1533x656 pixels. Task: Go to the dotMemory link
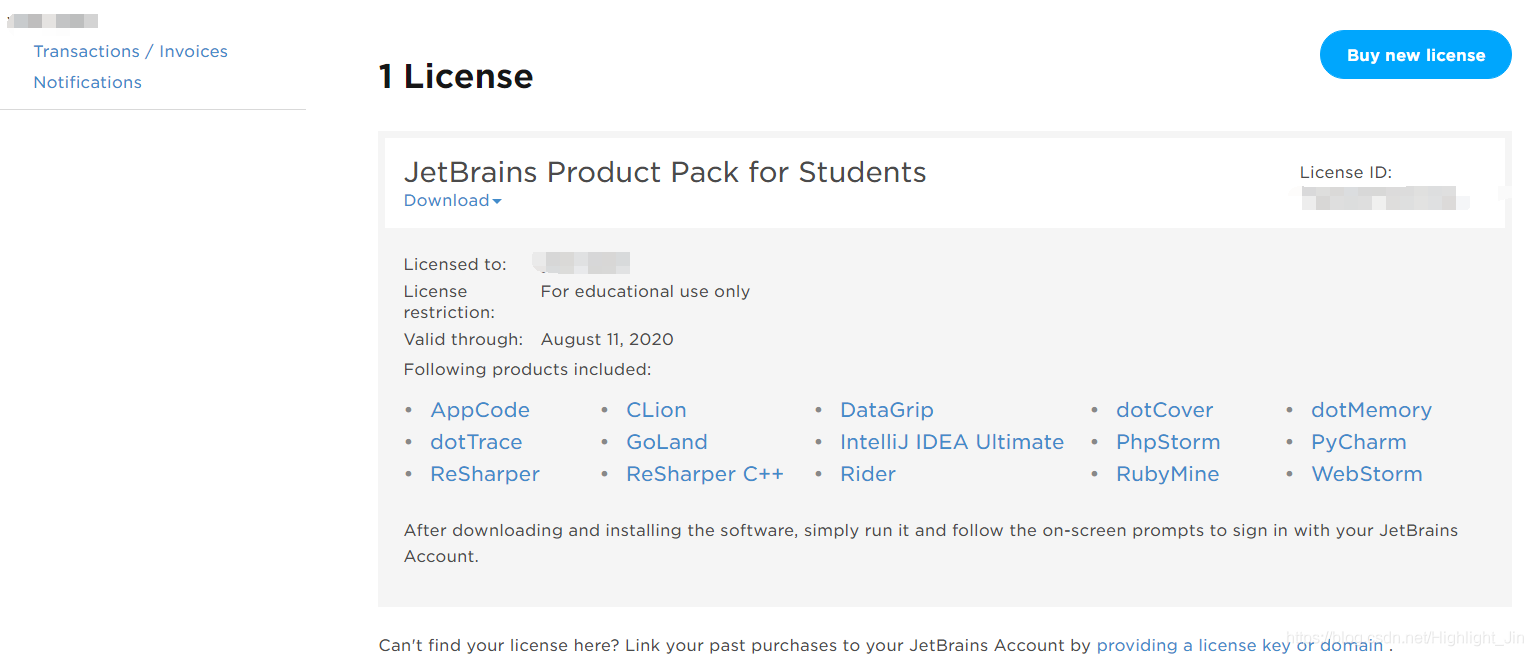pos(1371,410)
